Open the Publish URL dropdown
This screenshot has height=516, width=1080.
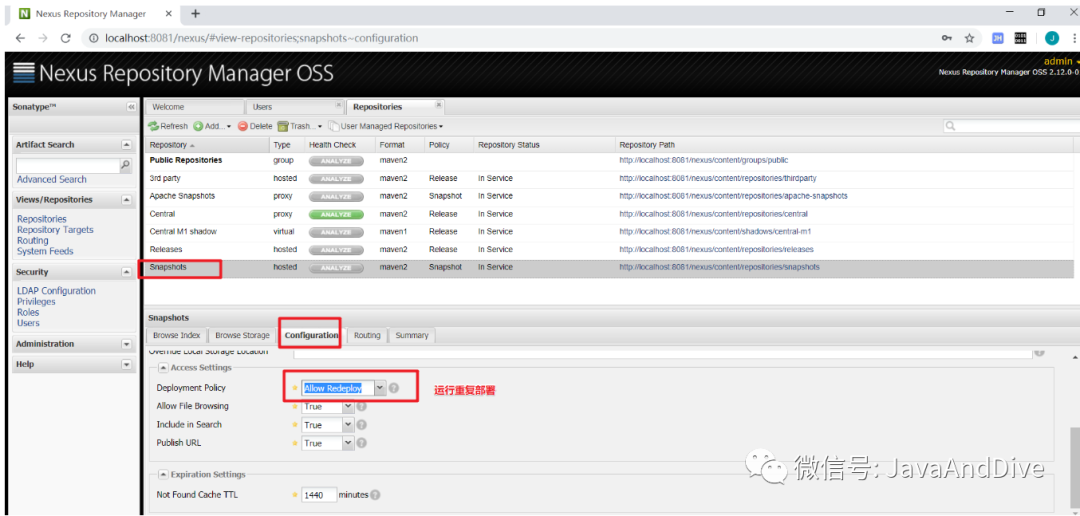click(x=348, y=444)
